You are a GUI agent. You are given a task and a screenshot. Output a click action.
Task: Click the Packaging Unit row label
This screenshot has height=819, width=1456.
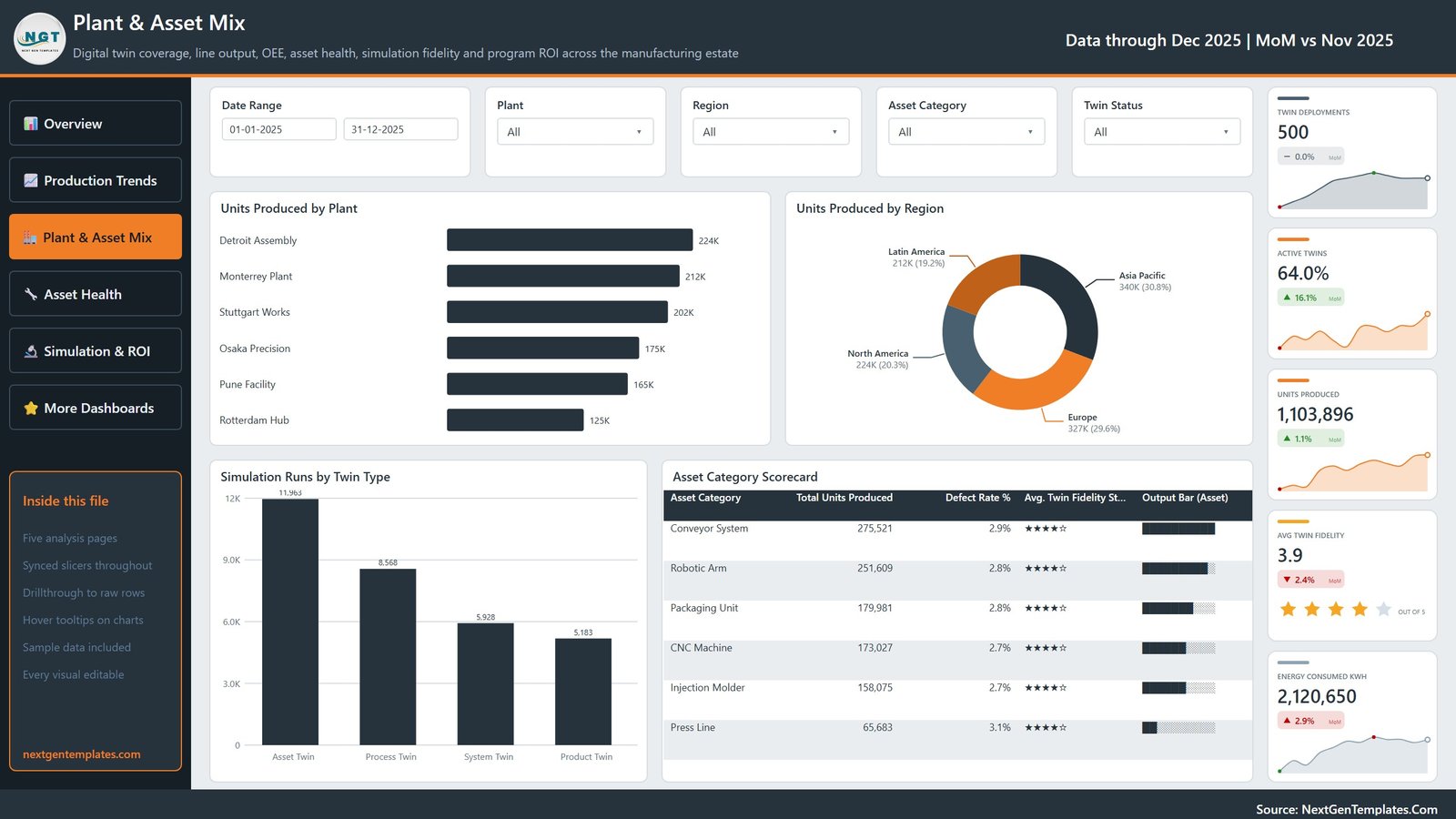point(704,608)
